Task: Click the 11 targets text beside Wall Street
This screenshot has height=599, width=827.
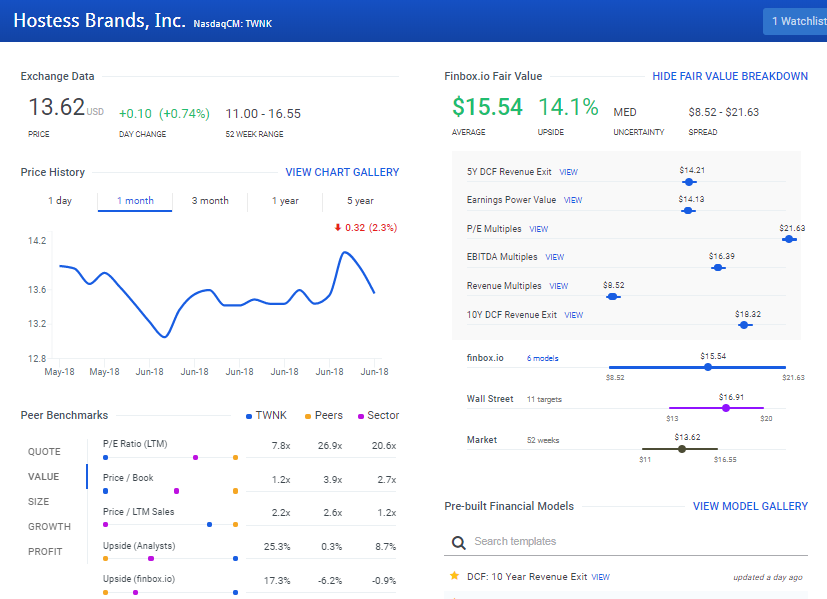Action: point(544,400)
